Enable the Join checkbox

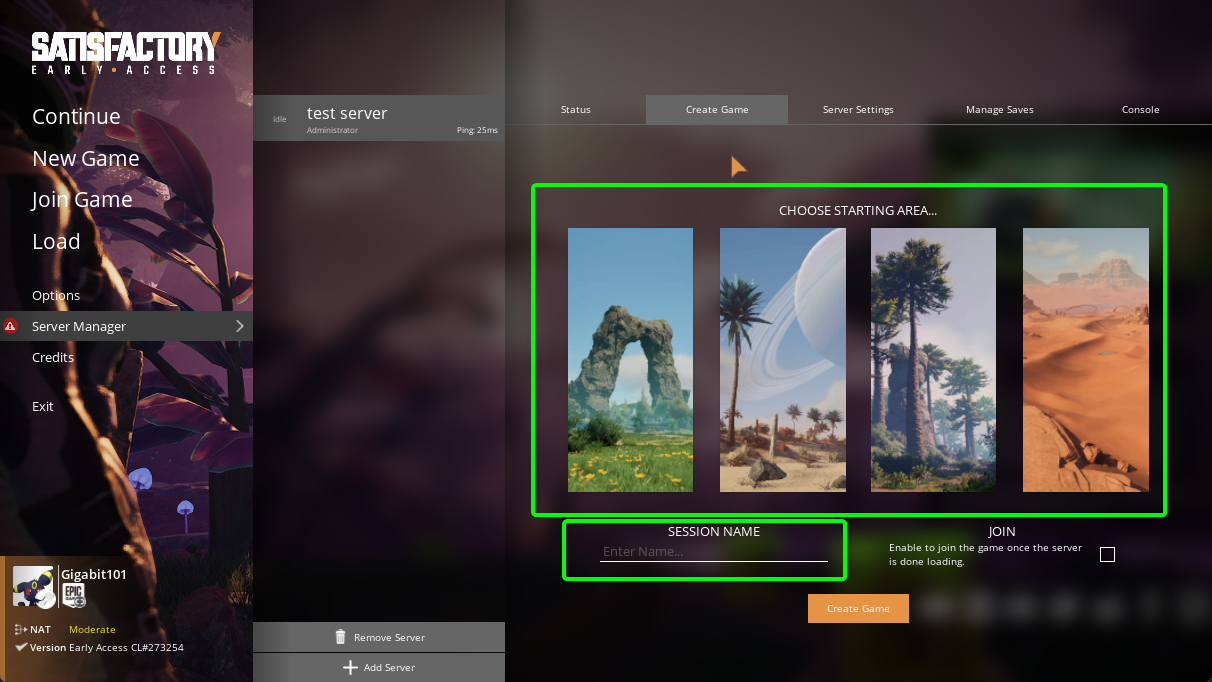(x=1107, y=554)
